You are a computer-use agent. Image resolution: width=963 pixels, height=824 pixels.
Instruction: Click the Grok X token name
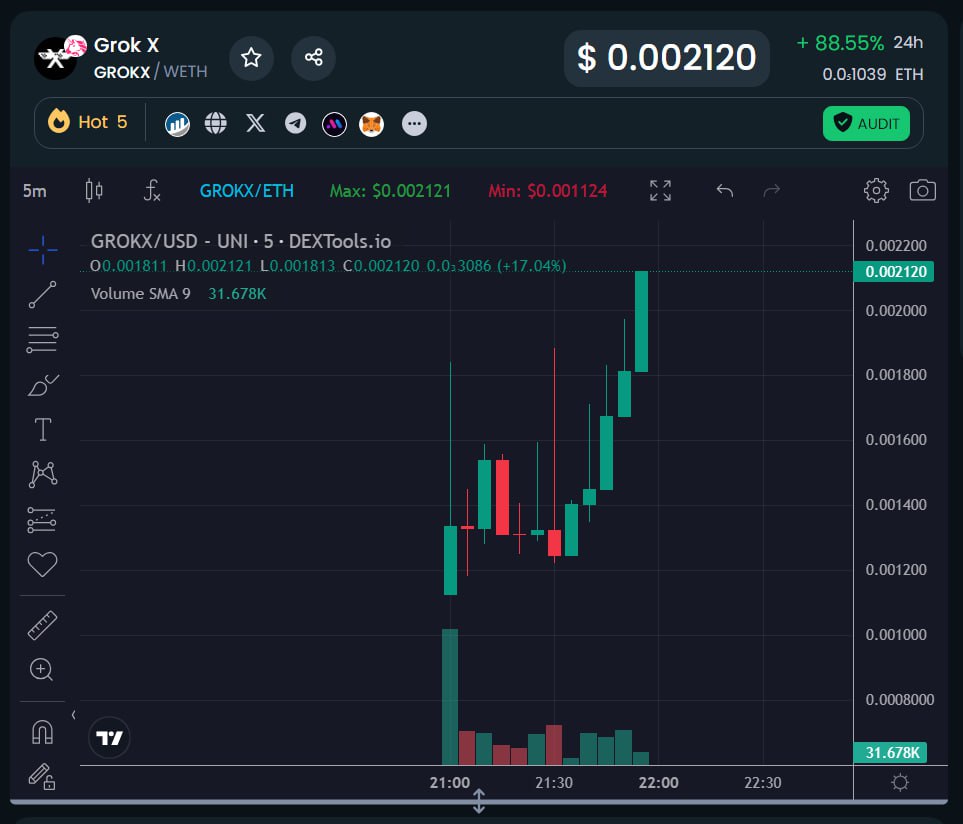[127, 45]
